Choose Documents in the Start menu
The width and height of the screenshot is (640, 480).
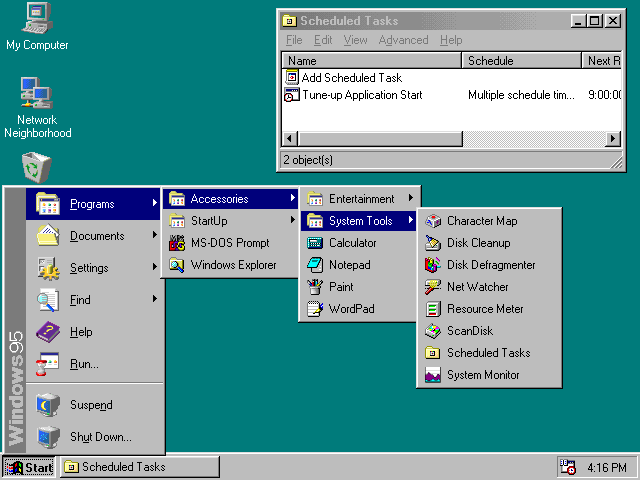click(93, 236)
